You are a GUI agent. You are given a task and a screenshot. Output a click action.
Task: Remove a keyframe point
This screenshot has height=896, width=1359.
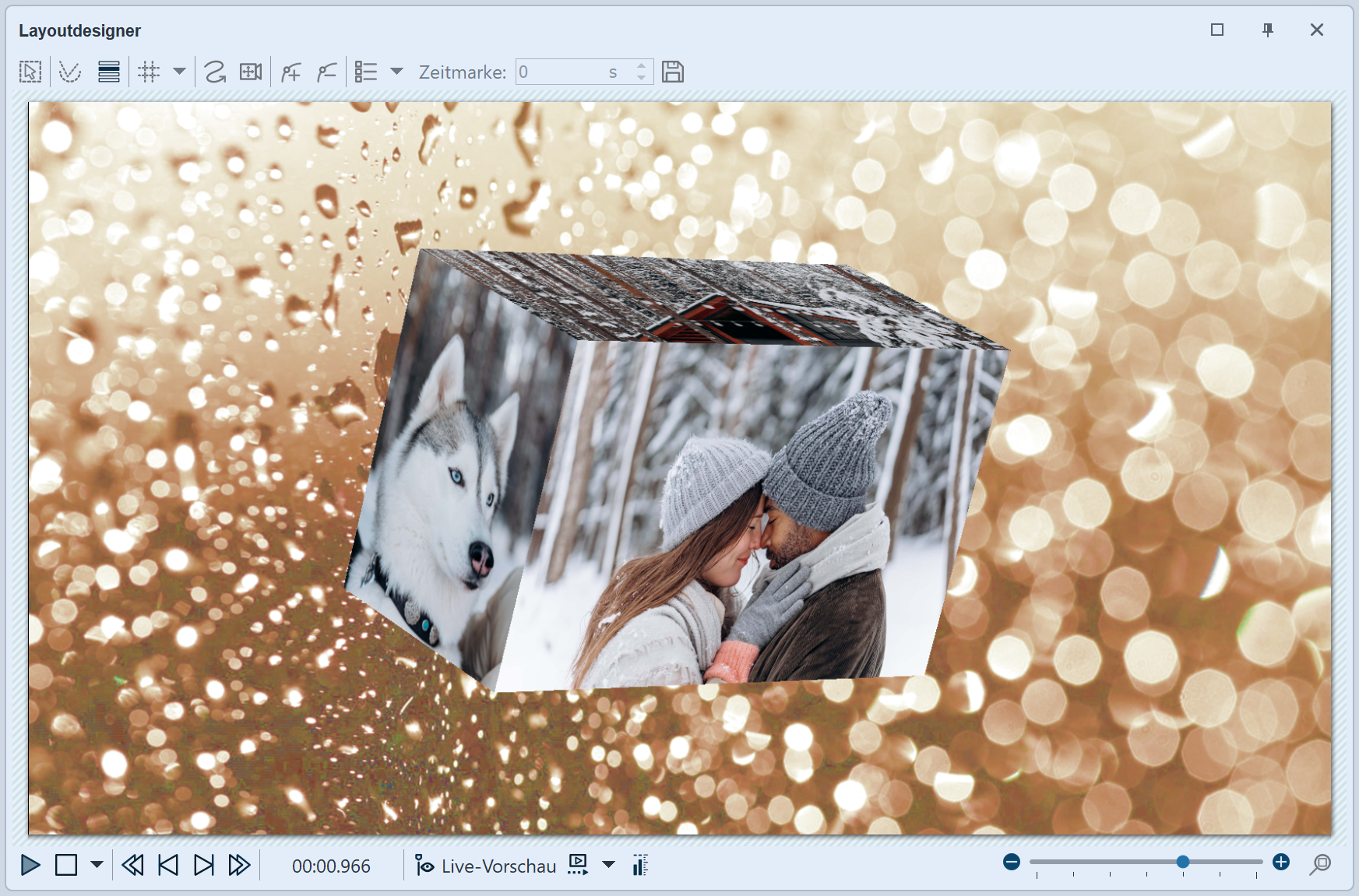click(x=325, y=71)
